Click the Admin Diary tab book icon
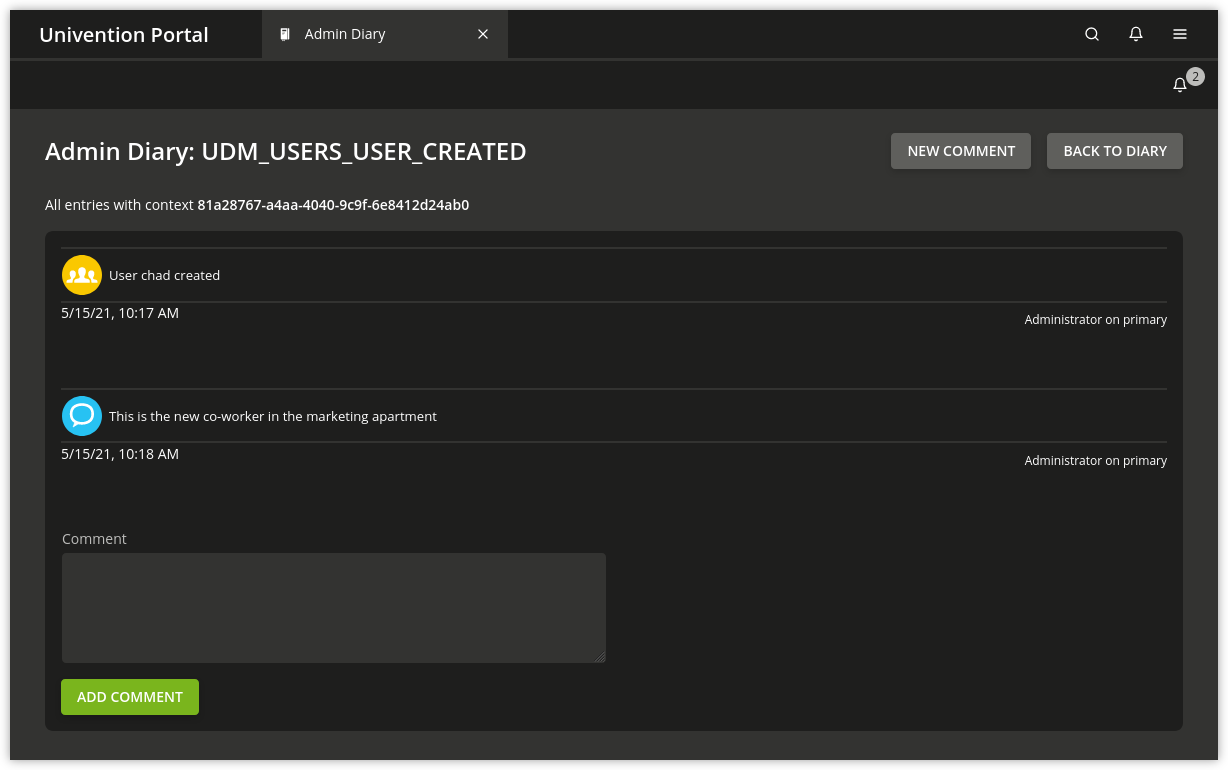 pos(285,34)
